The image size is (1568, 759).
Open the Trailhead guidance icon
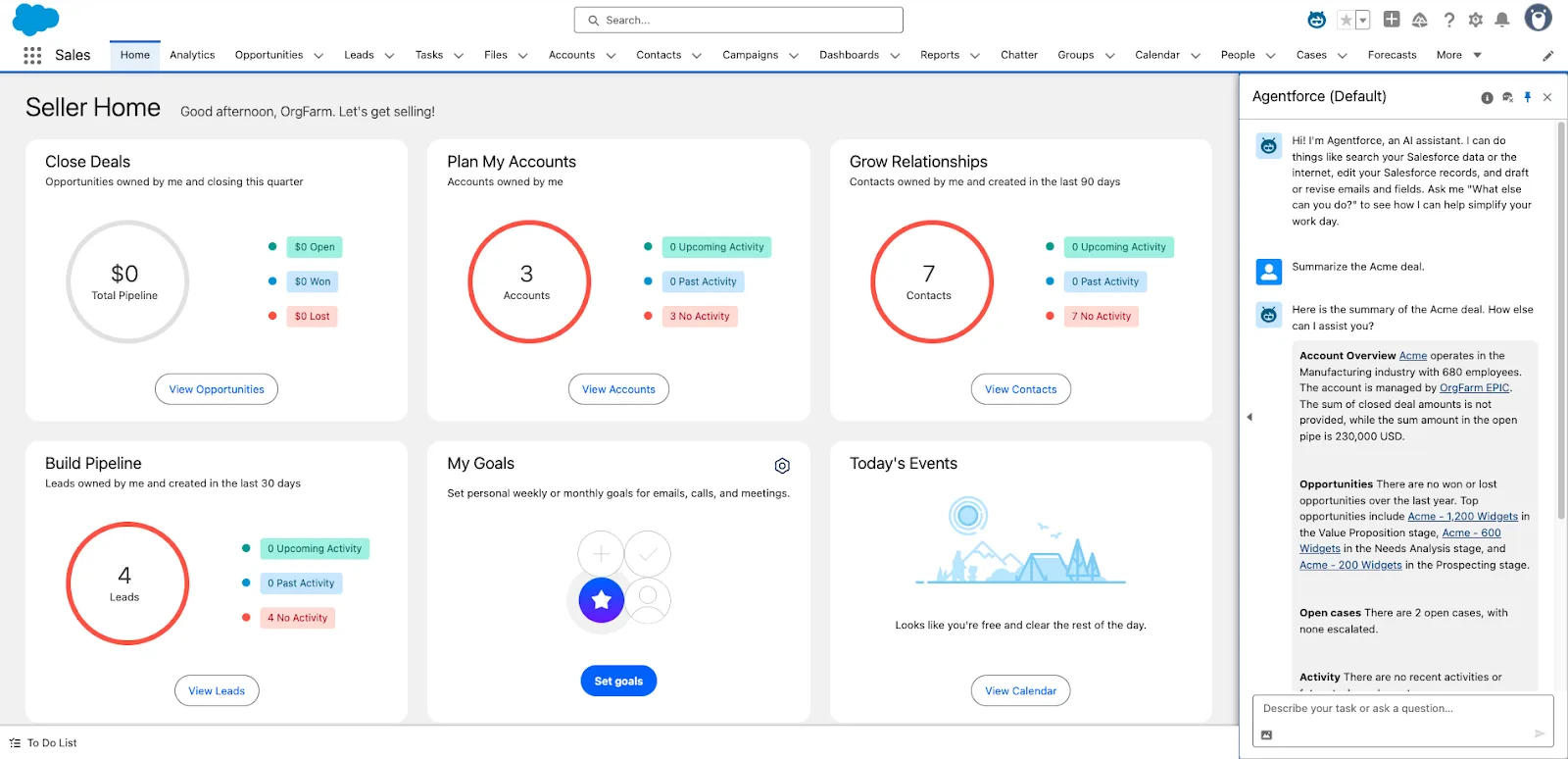click(1420, 20)
